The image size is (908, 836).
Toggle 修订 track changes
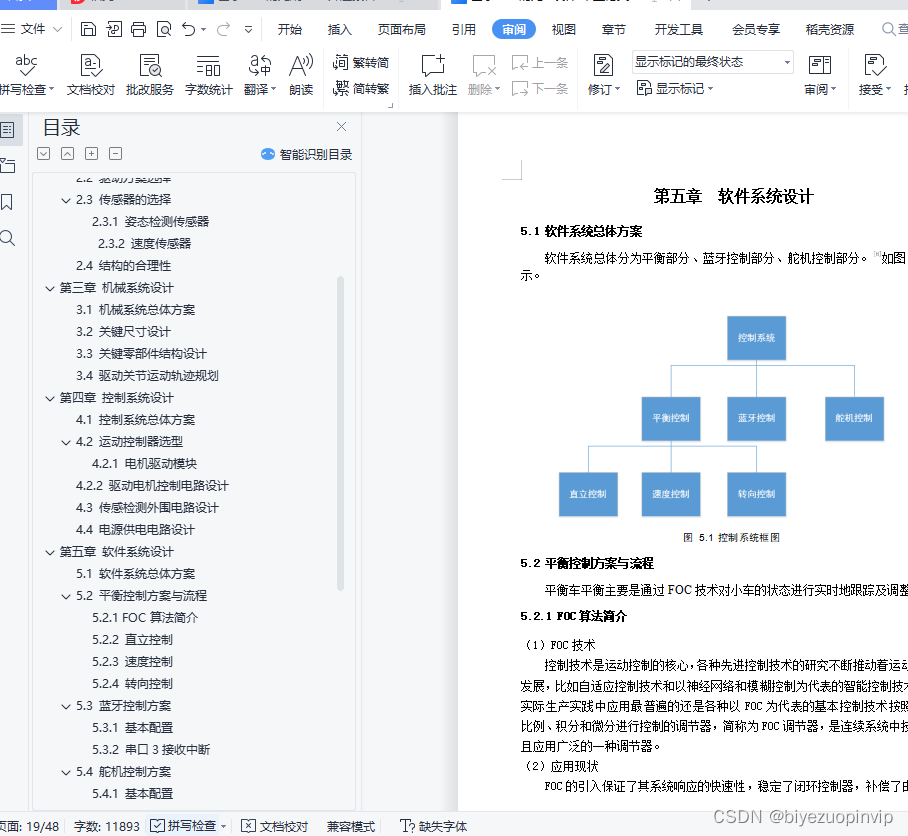pos(603,75)
